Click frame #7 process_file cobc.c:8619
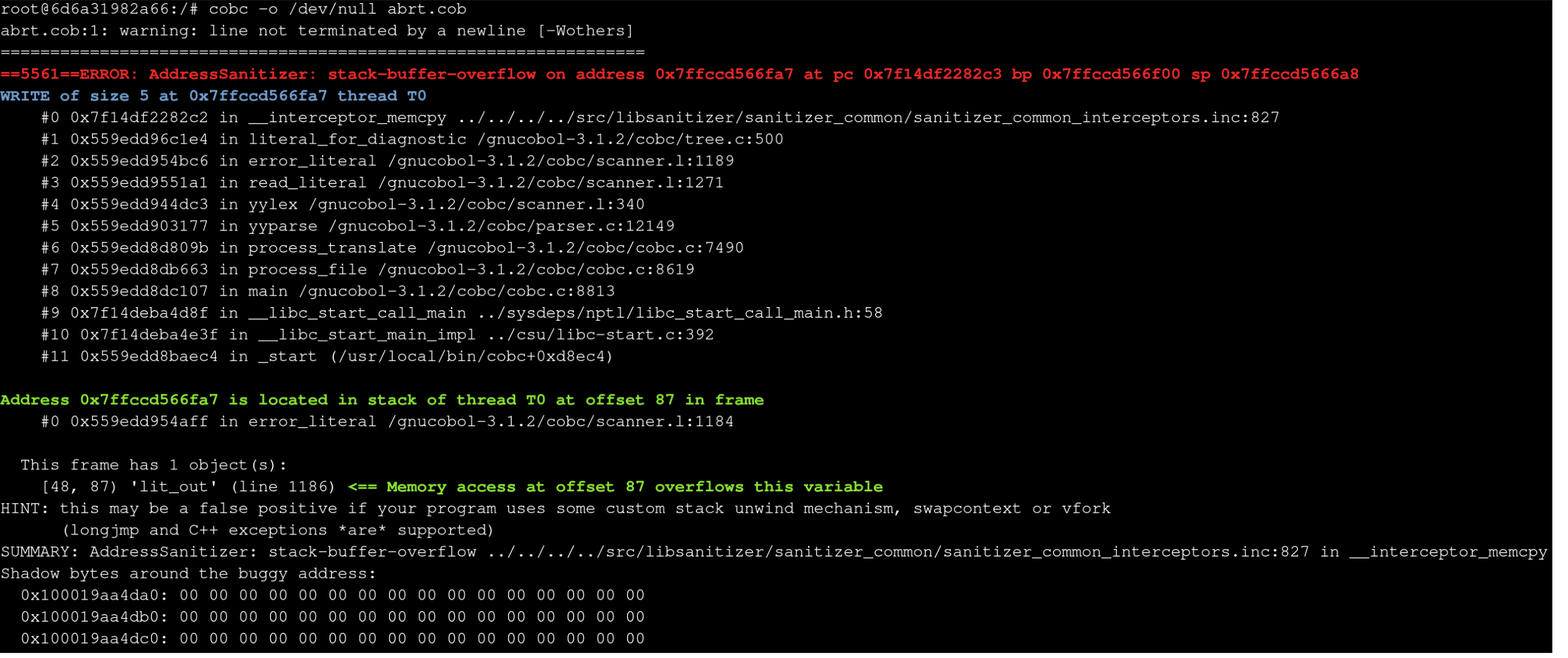The width and height of the screenshot is (1568, 658). tap(368, 271)
